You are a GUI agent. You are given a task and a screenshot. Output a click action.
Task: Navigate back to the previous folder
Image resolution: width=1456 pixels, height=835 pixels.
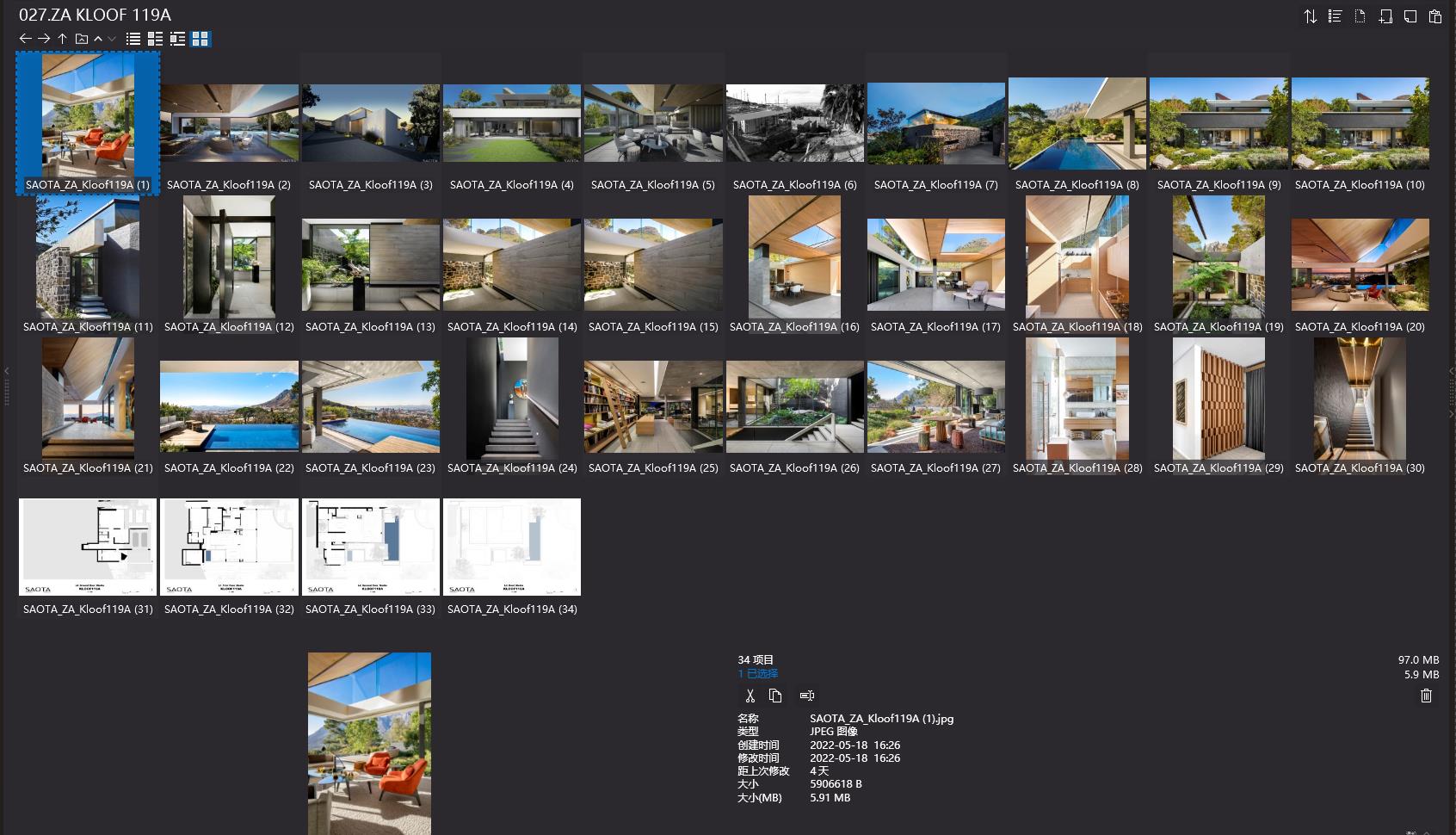click(24, 39)
